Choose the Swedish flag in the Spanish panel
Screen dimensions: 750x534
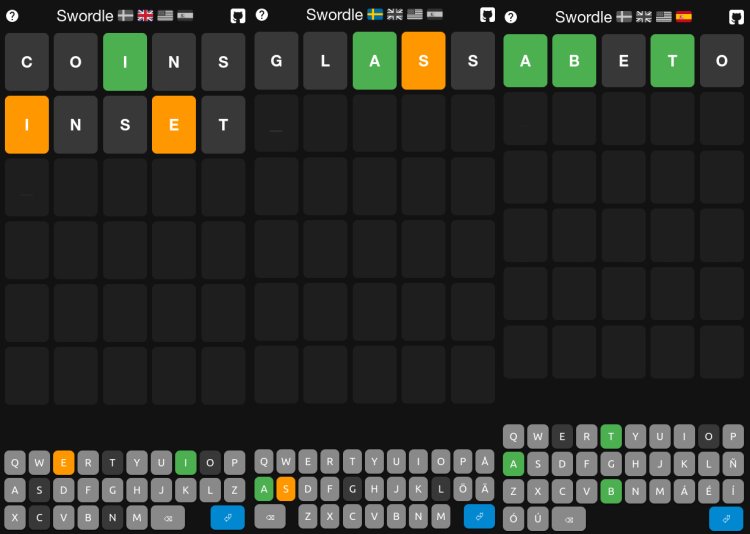point(624,17)
